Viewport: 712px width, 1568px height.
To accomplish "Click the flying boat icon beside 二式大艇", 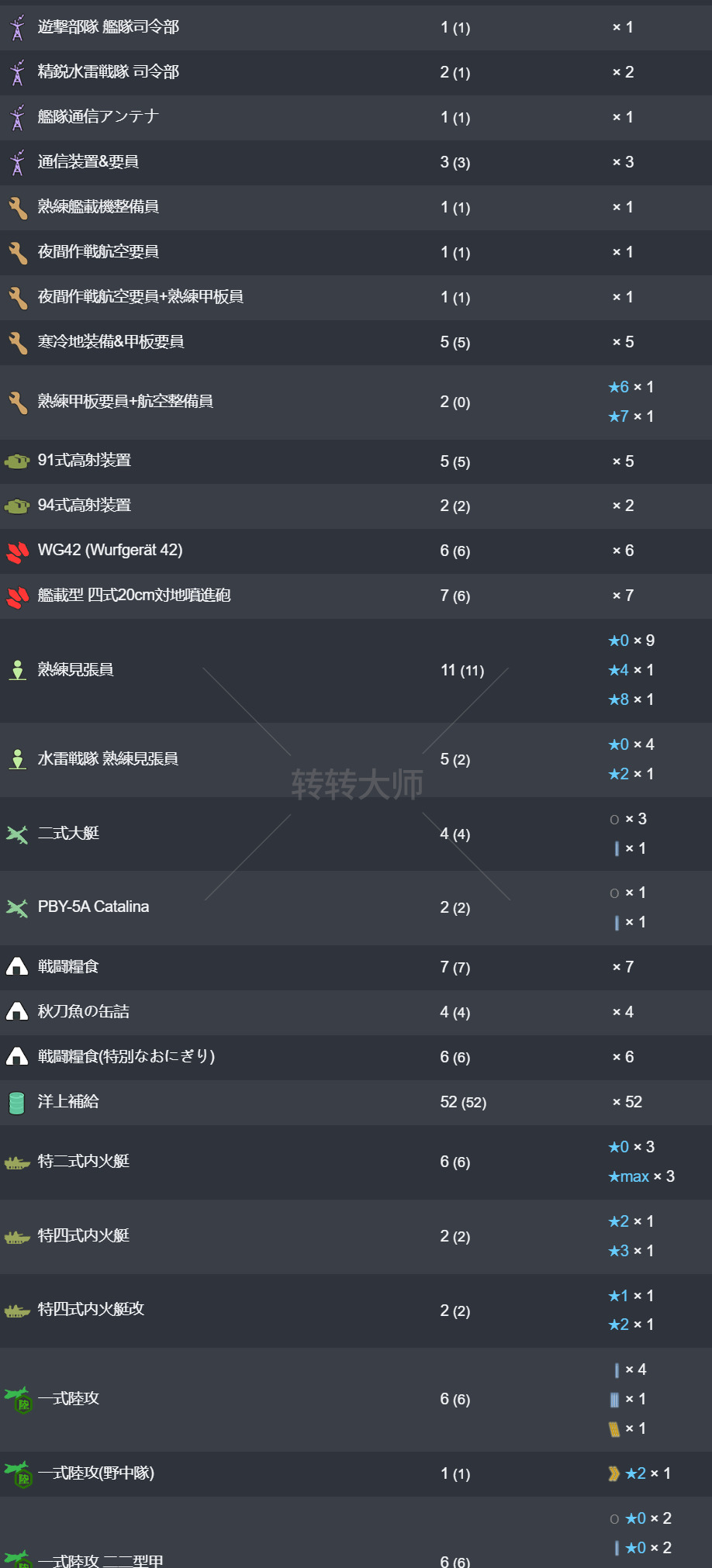I will click(17, 834).
